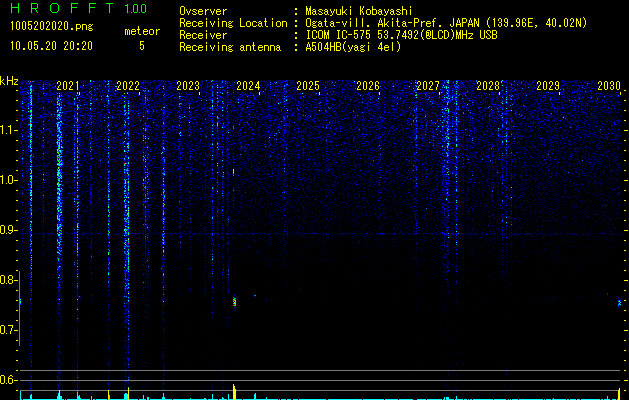Click the 0.7 kHz axis label
Viewport: 629px width, 400px height.
point(9,330)
